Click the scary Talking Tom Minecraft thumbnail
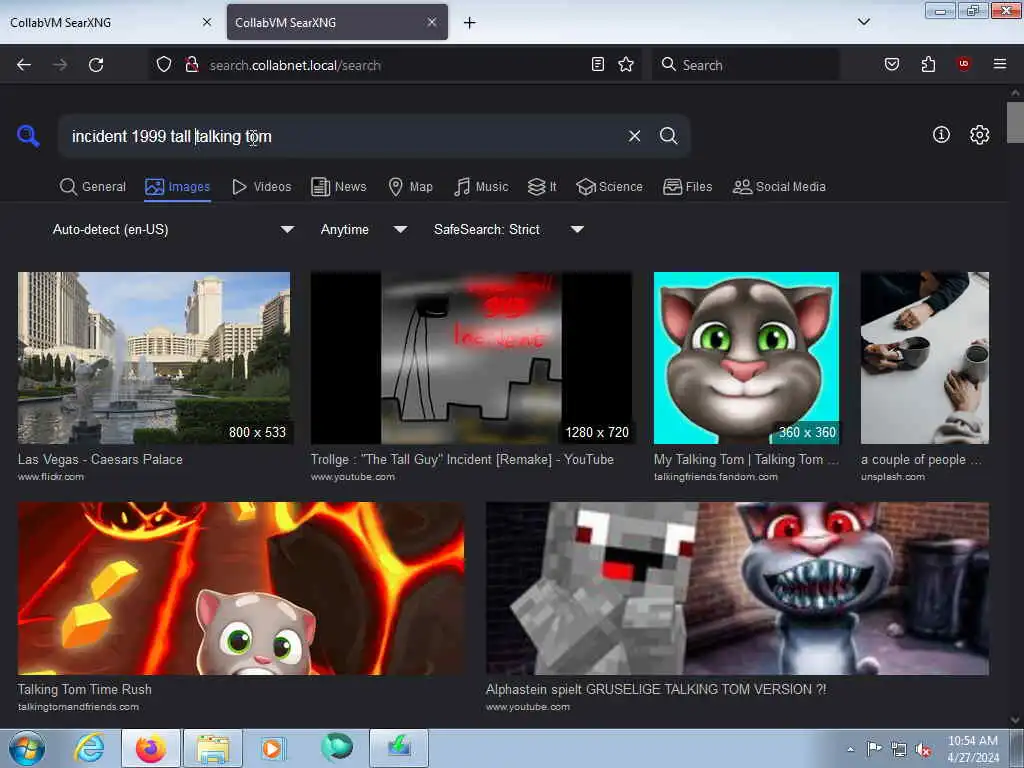Viewport: 1024px width, 768px height. point(737,588)
